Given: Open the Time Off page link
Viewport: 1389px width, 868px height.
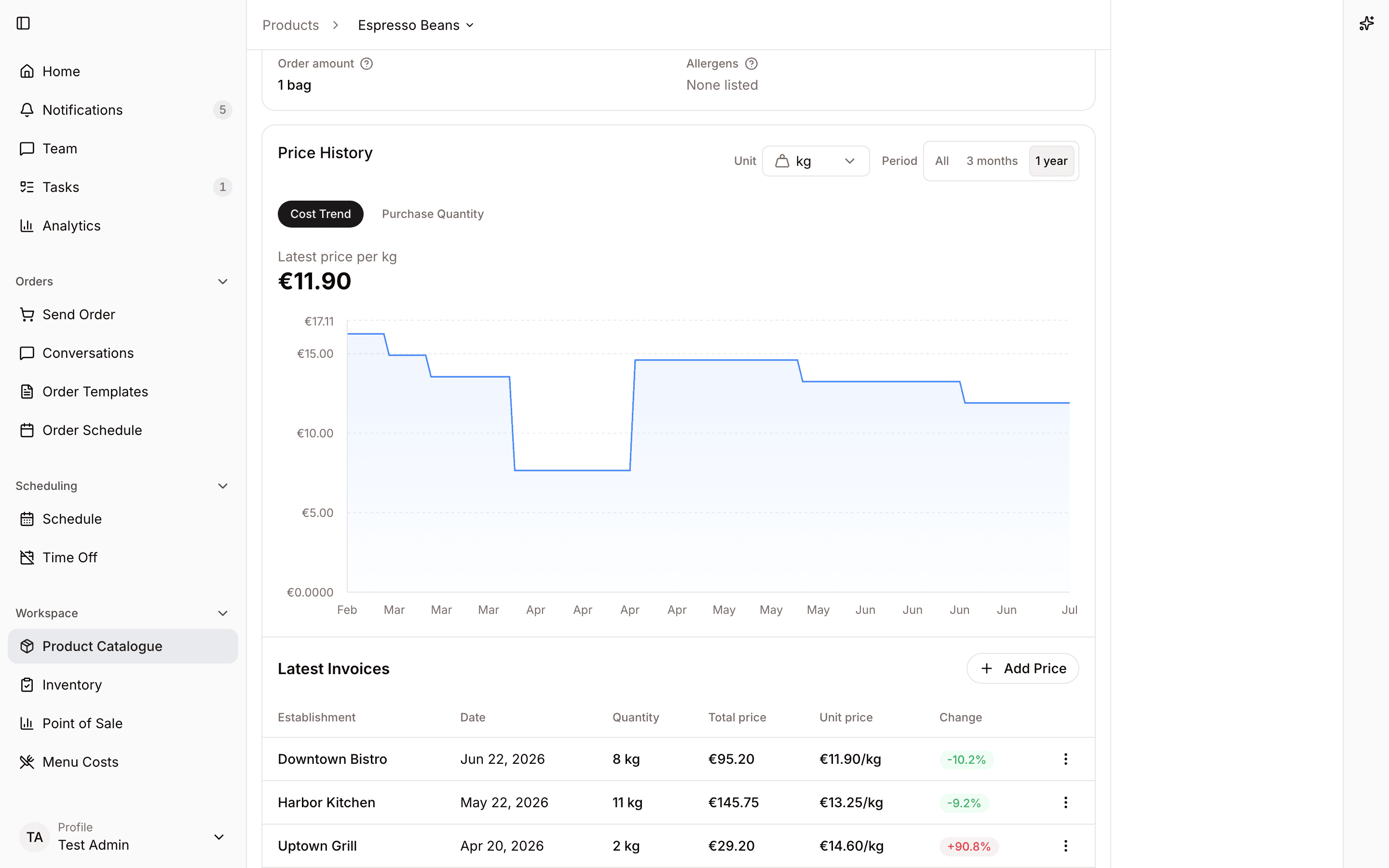Looking at the screenshot, I should (x=123, y=557).
